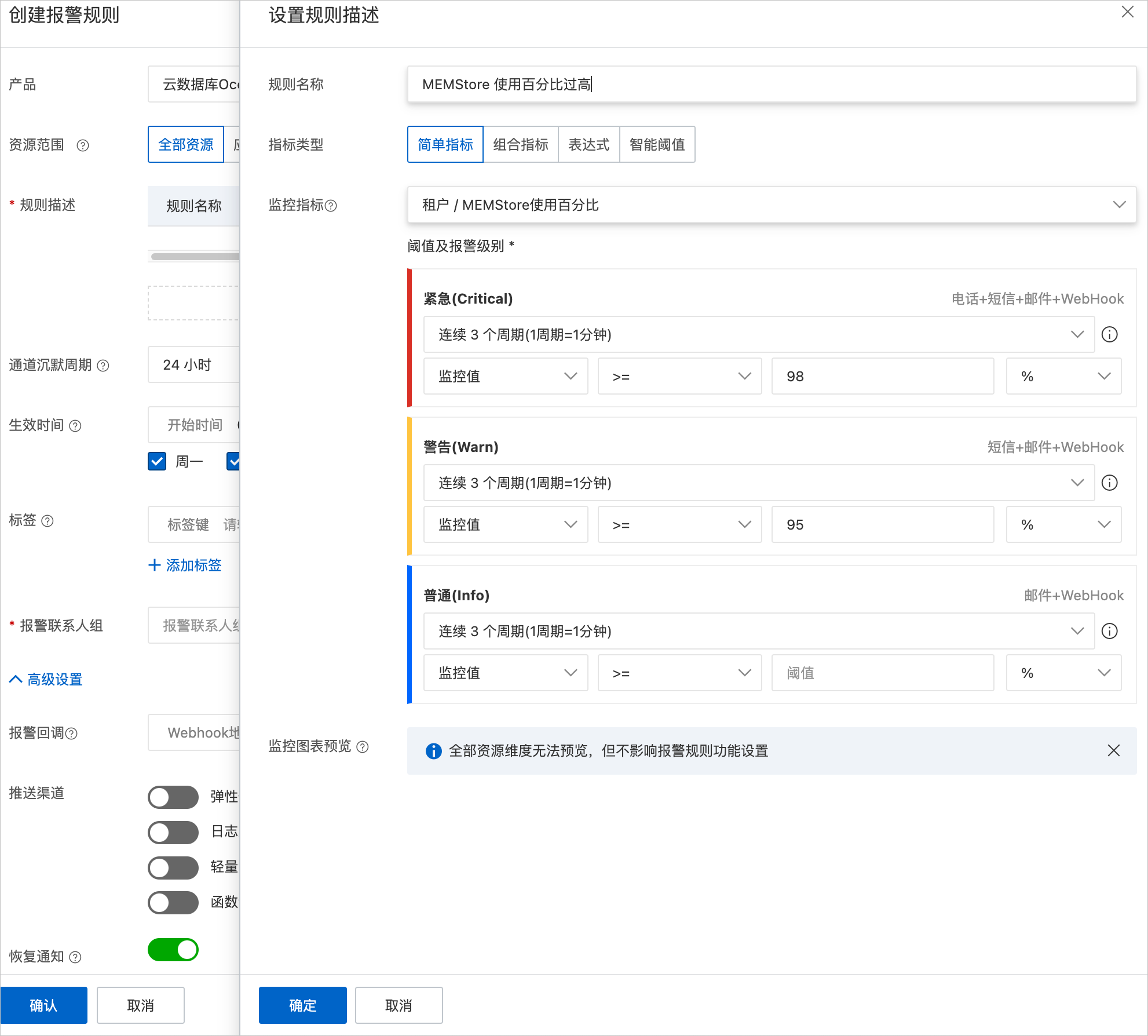
Task: Open Critical comparison operator >= dropdown
Action: point(679,376)
